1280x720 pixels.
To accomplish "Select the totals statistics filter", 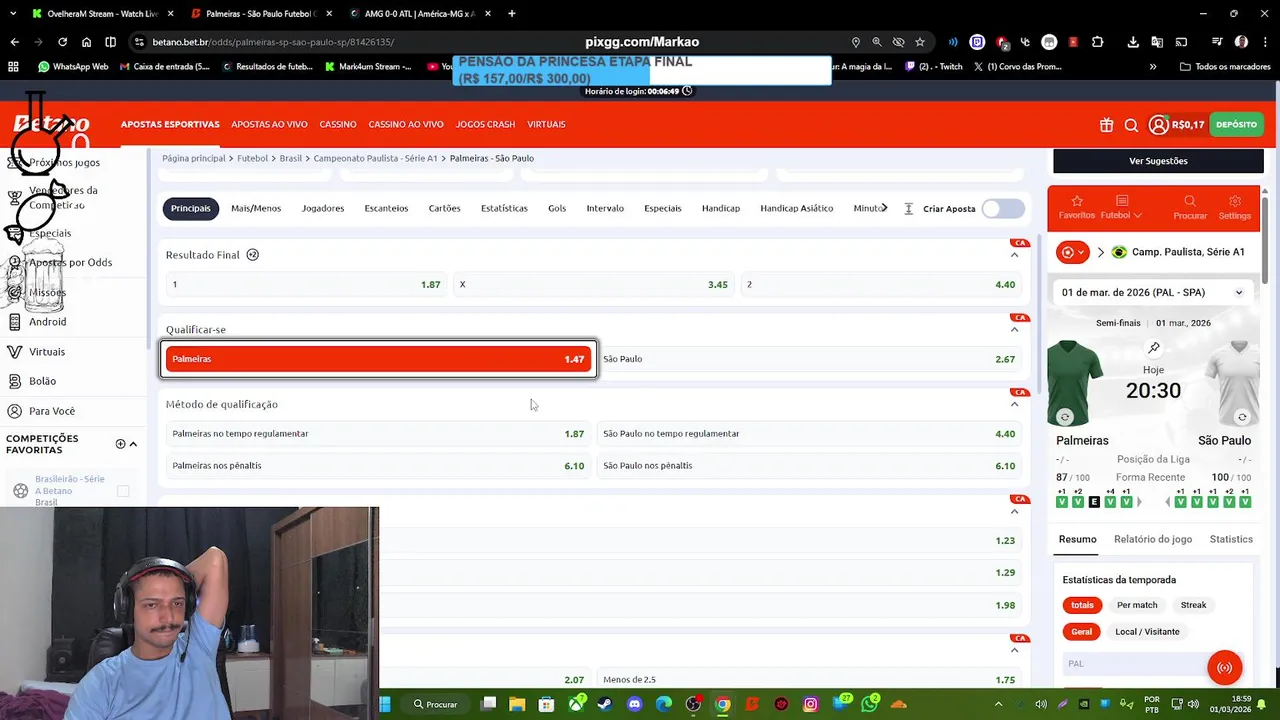I will coord(1082,605).
